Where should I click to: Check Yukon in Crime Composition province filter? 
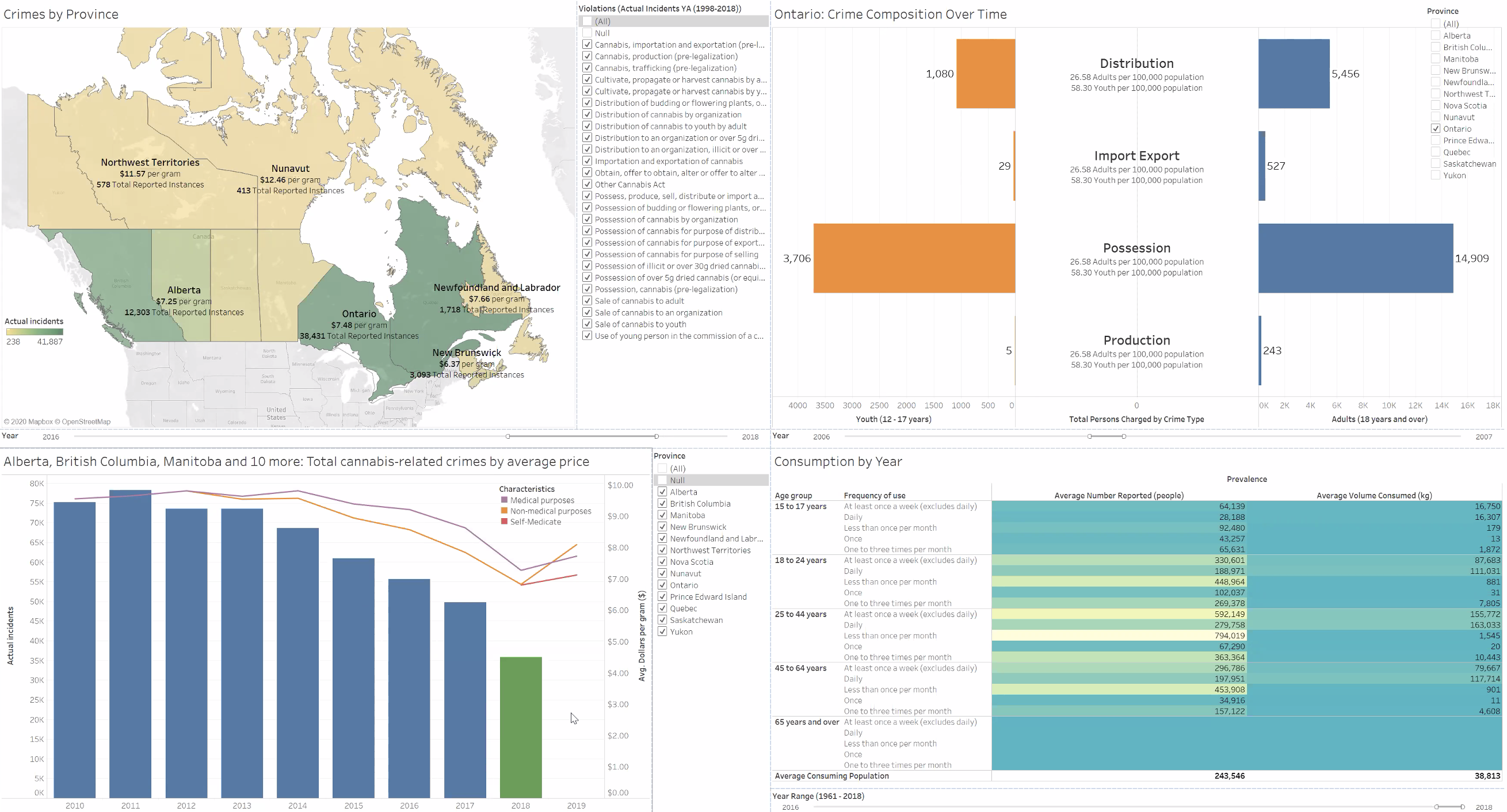(1435, 175)
